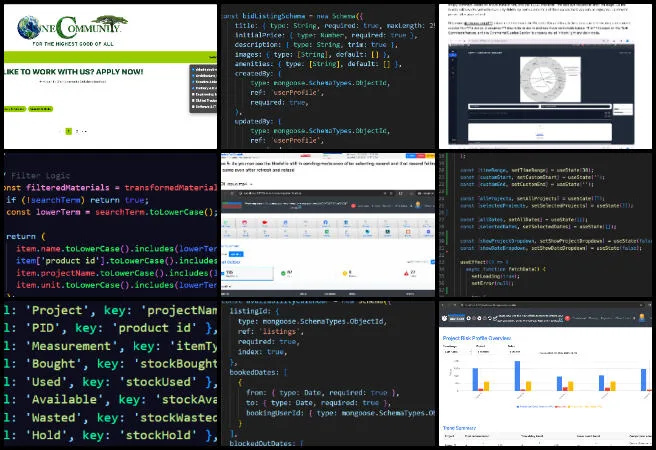Uncheck the topmost checked box in the category list
The height and width of the screenshot is (450, 656).
(x=193, y=69)
